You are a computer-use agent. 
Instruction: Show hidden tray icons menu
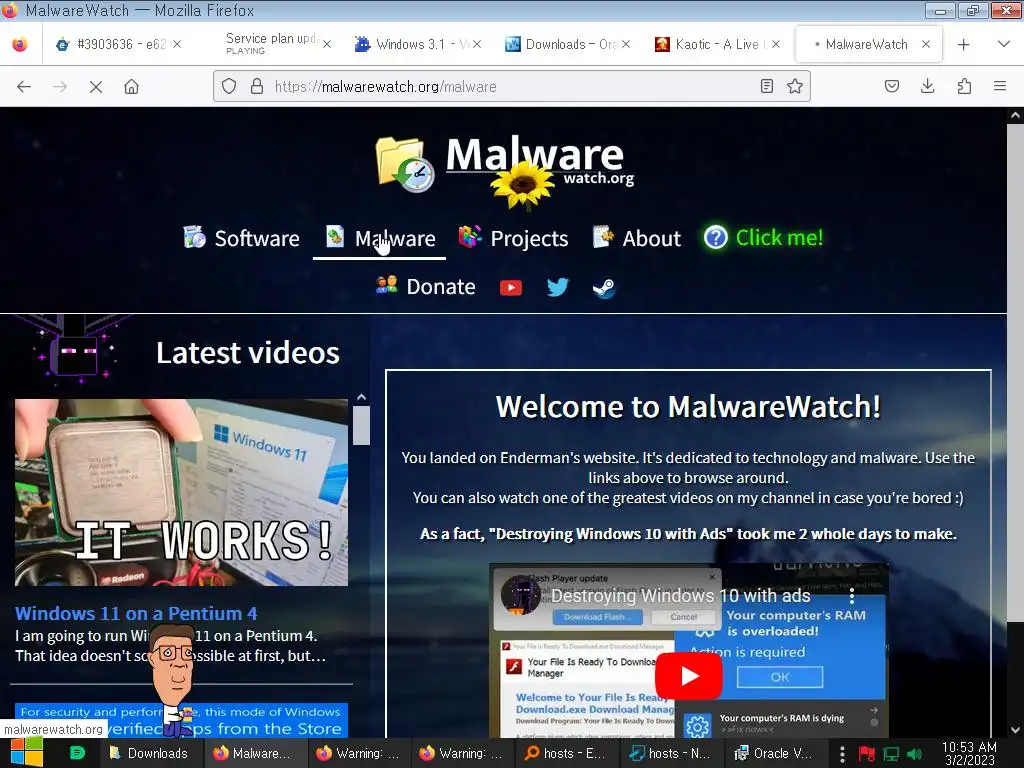tap(842, 754)
